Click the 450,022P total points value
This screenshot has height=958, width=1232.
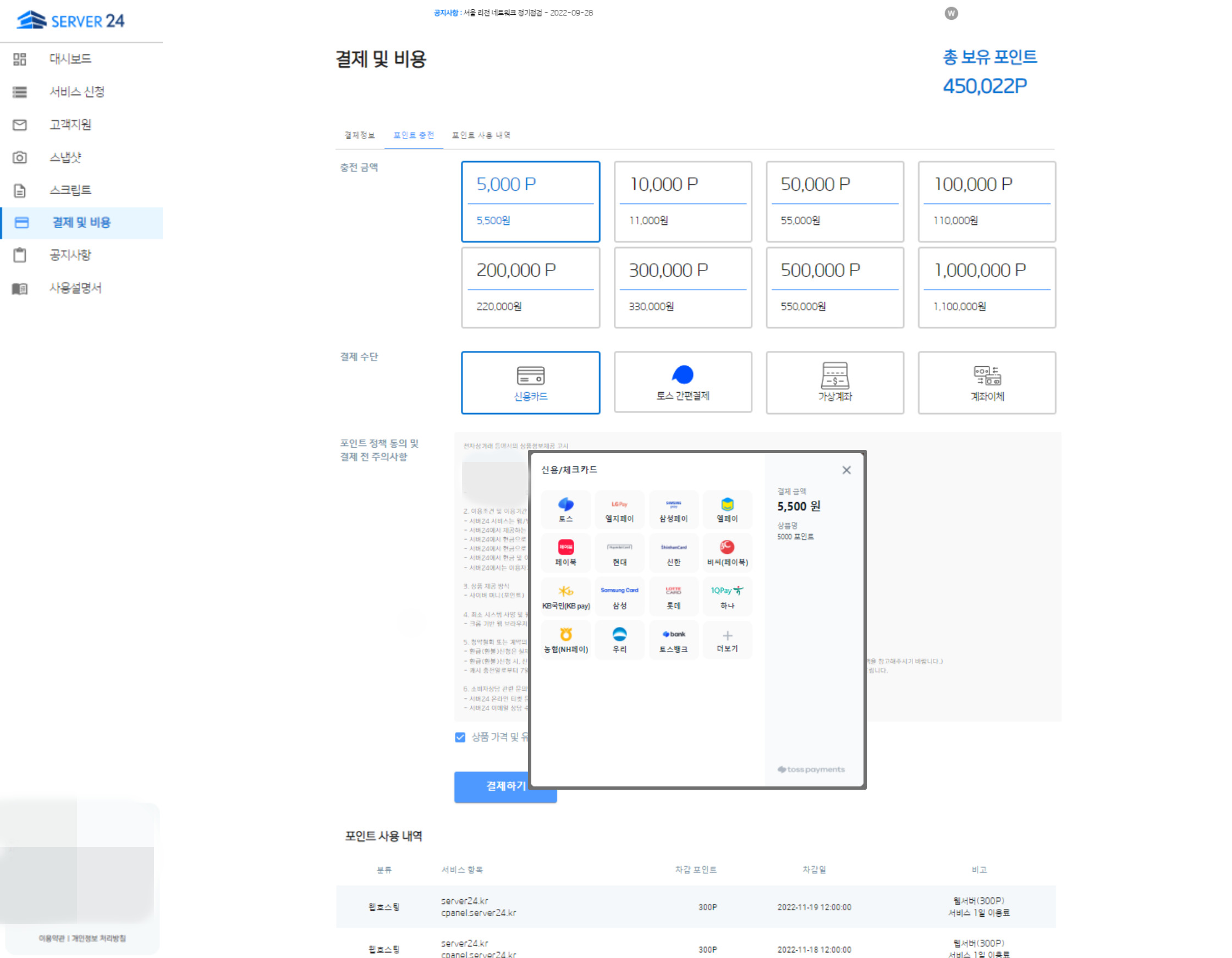(985, 86)
